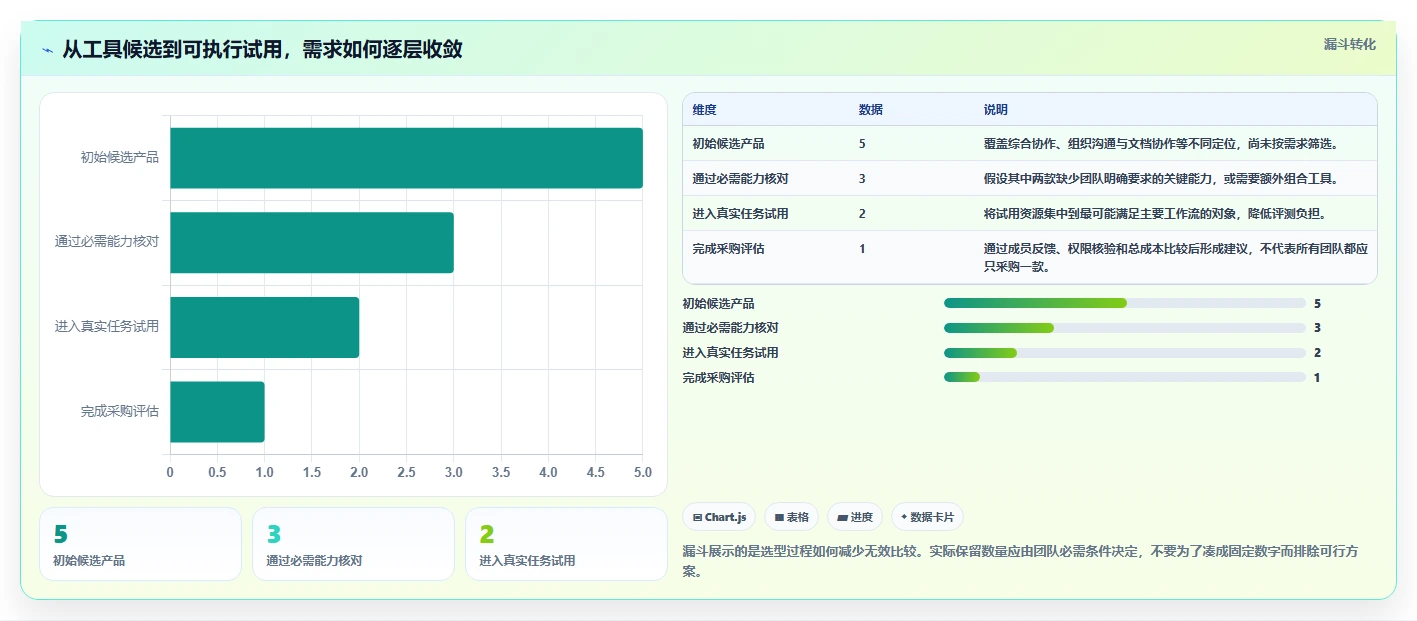Click the Chart.js chip
This screenshot has height=621, width=1417.
tap(719, 517)
